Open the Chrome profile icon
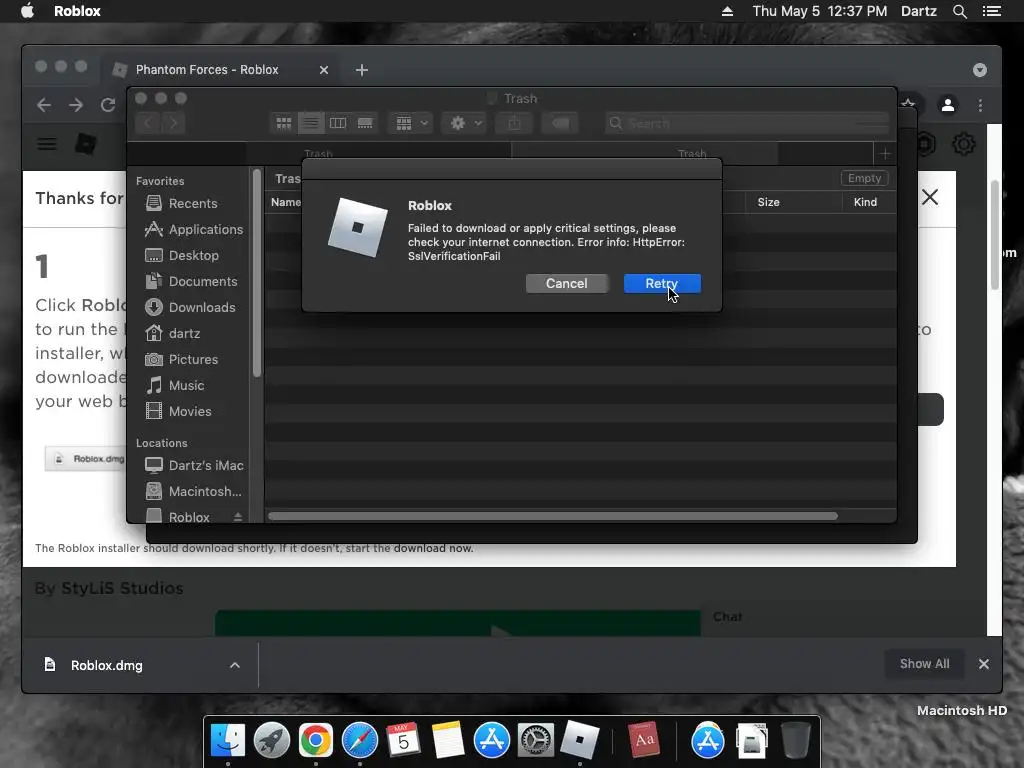 point(948,105)
